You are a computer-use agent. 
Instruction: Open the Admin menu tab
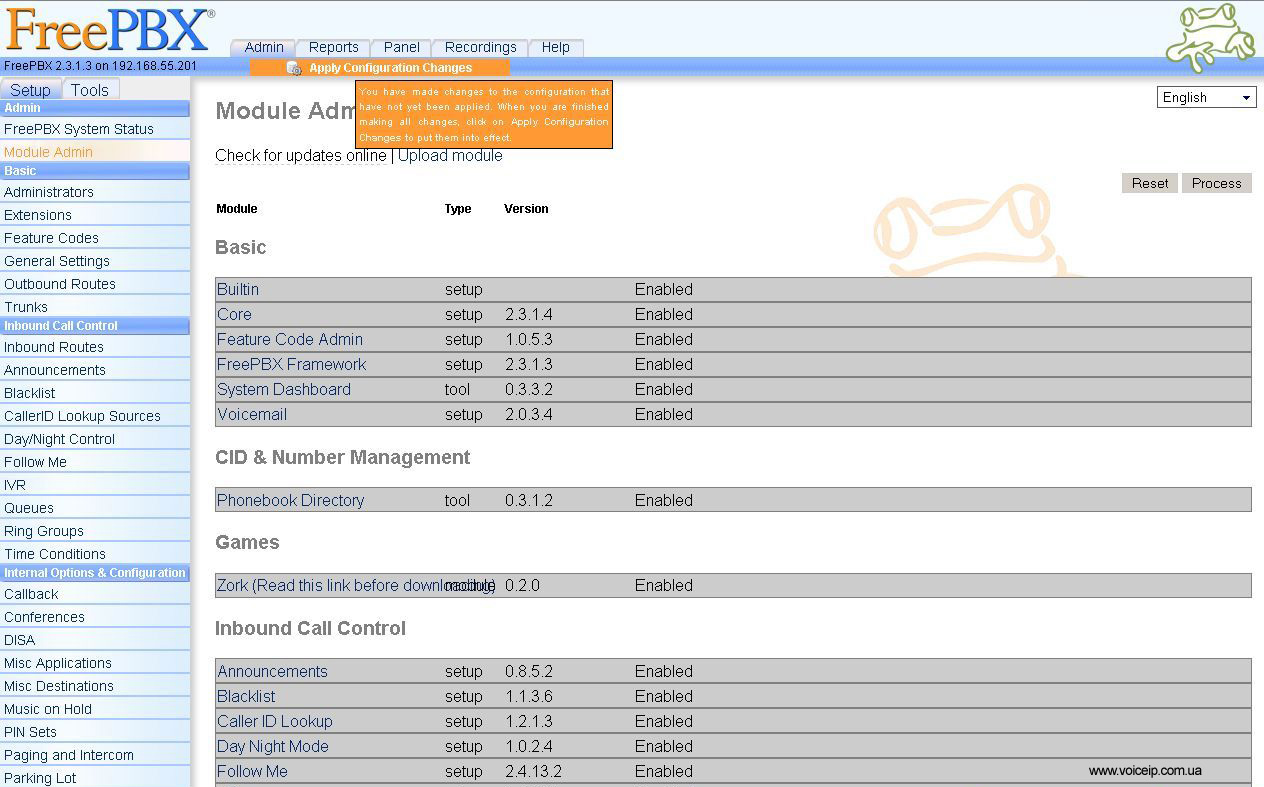pos(264,47)
